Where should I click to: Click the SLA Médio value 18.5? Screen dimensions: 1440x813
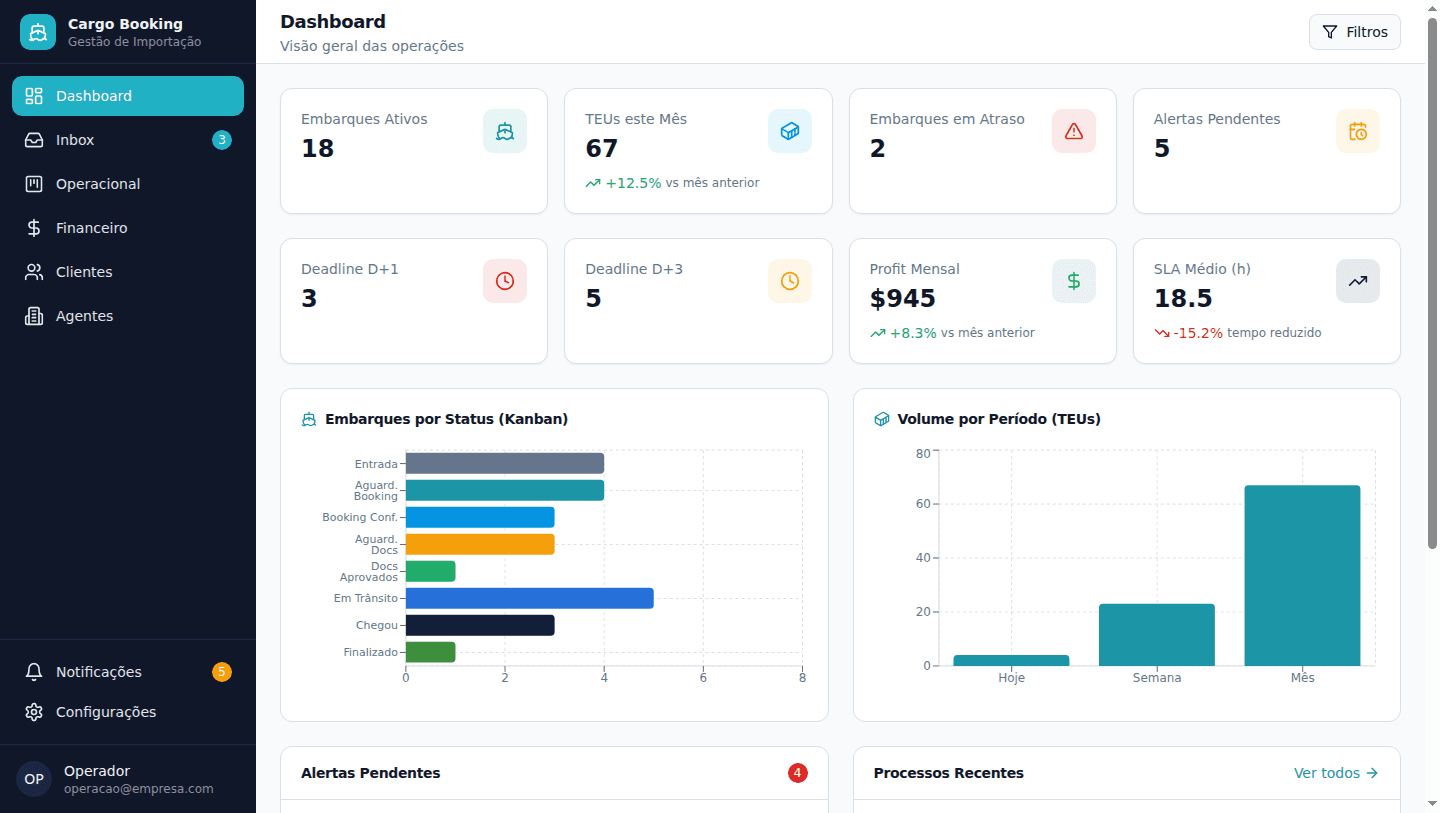point(1183,299)
